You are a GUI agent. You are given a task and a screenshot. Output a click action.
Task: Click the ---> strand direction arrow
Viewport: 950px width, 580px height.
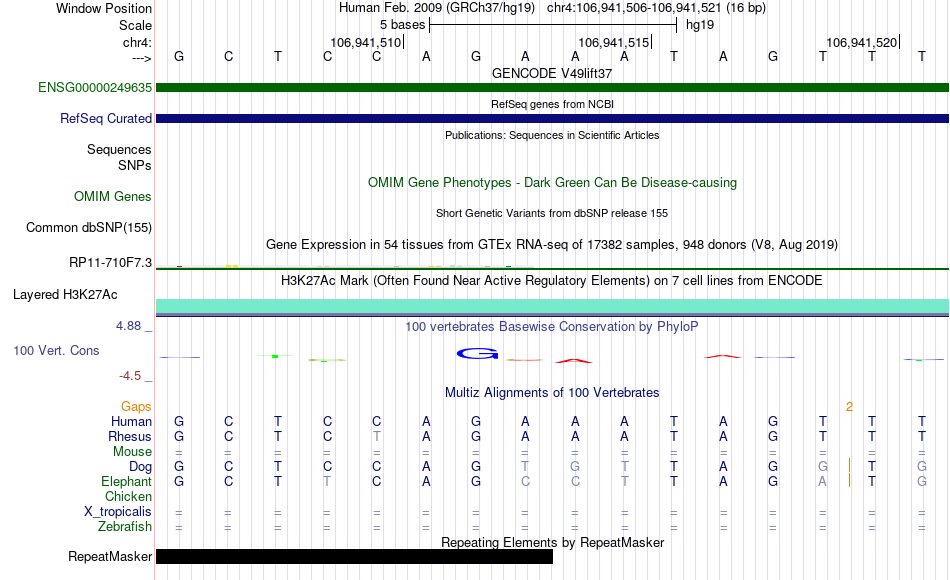click(x=141, y=58)
